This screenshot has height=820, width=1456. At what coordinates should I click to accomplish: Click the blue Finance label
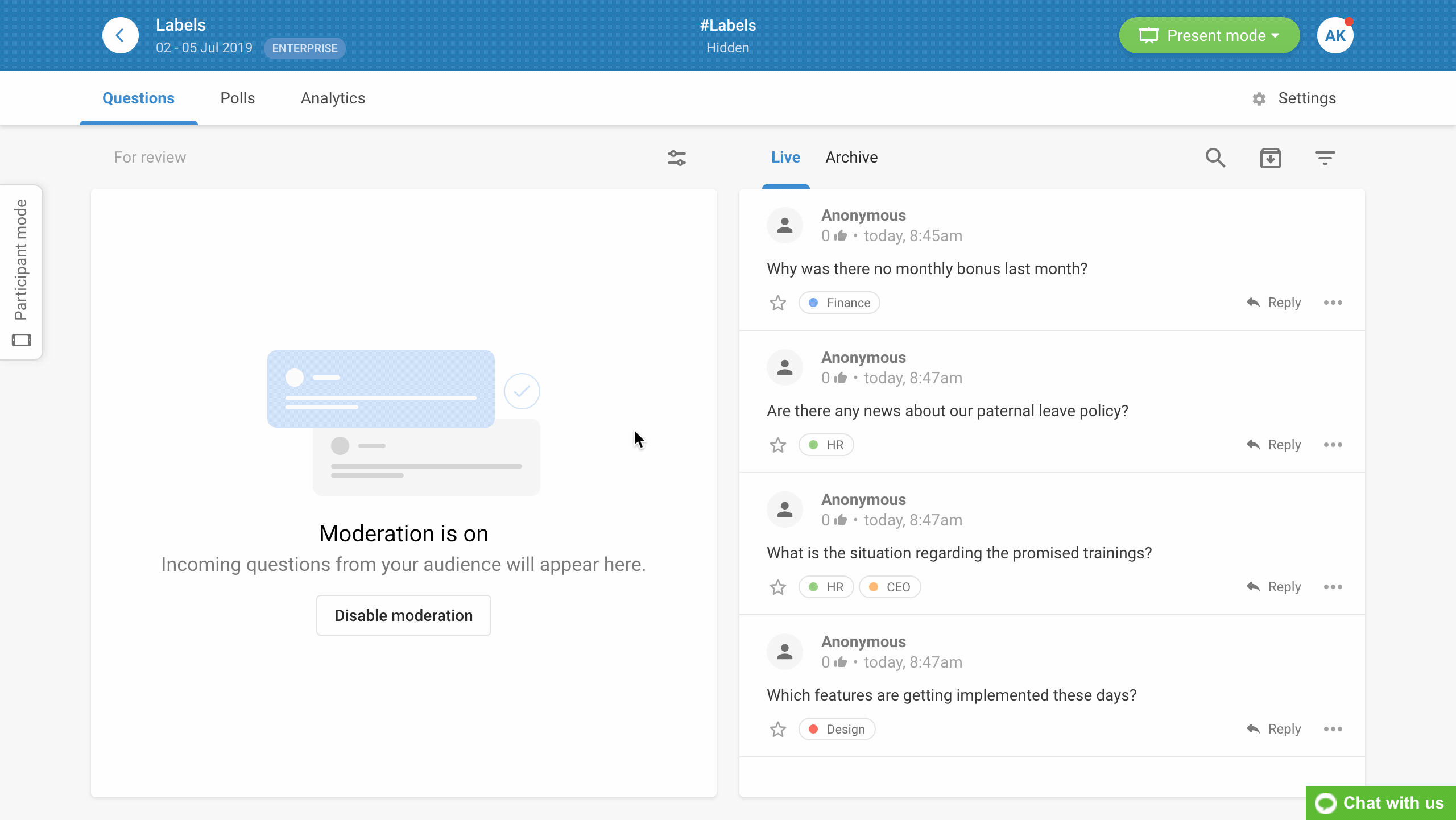[839, 303]
